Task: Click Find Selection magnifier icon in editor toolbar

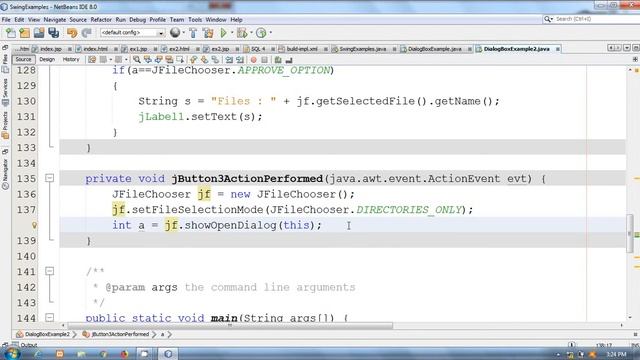Action: (137, 60)
